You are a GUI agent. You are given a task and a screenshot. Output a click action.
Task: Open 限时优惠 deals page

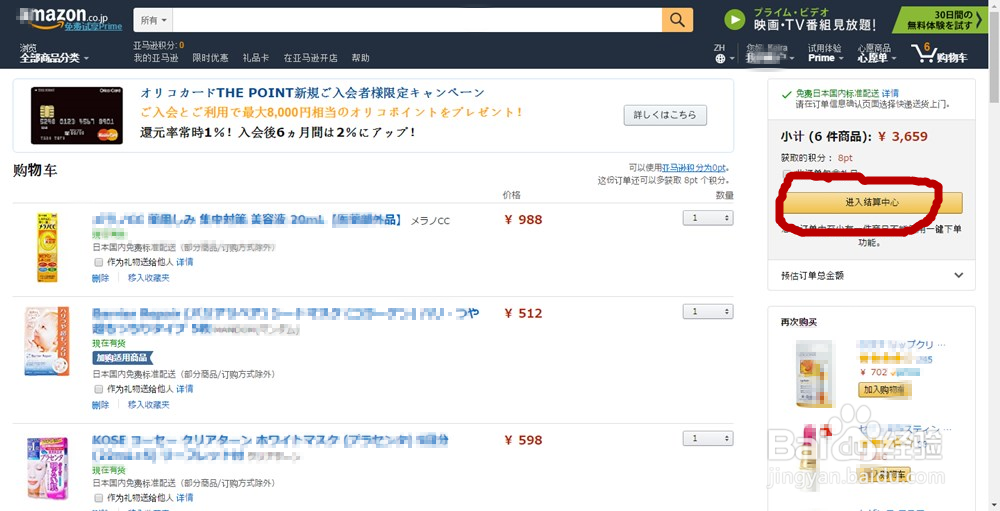click(210, 58)
